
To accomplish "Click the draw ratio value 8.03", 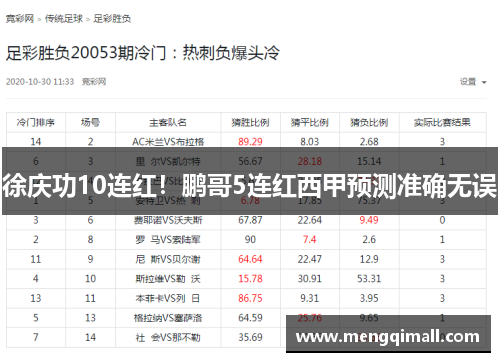I will (x=310, y=142).
